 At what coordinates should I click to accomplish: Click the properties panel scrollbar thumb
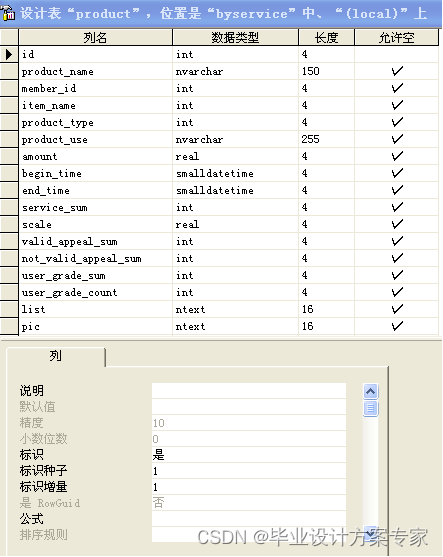371,409
